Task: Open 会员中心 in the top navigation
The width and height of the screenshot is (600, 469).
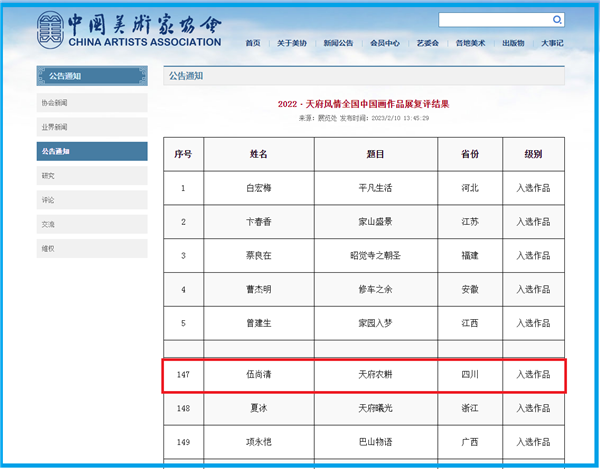Action: point(385,43)
